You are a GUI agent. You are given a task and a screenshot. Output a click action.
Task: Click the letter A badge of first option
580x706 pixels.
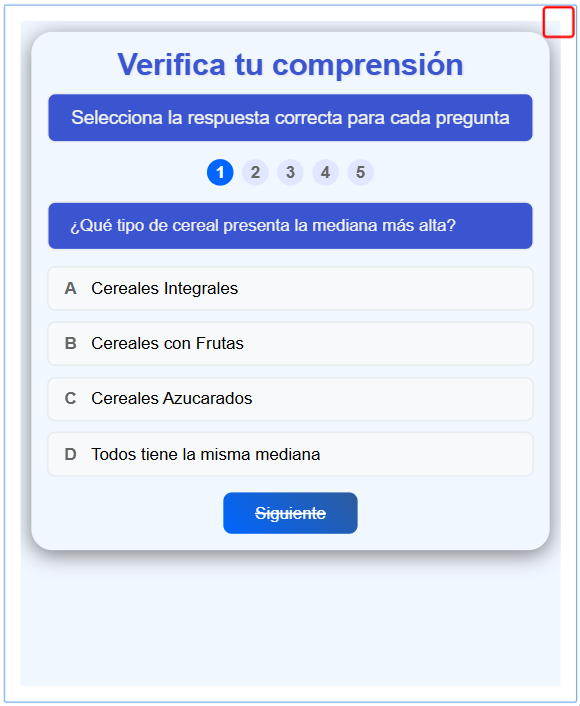click(x=70, y=288)
